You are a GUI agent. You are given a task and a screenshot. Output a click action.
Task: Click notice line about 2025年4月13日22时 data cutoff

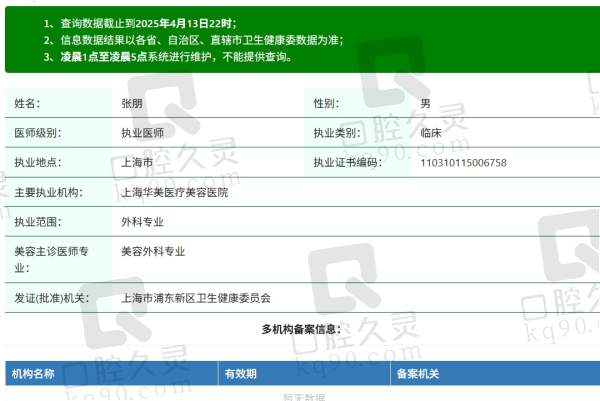(x=140, y=23)
